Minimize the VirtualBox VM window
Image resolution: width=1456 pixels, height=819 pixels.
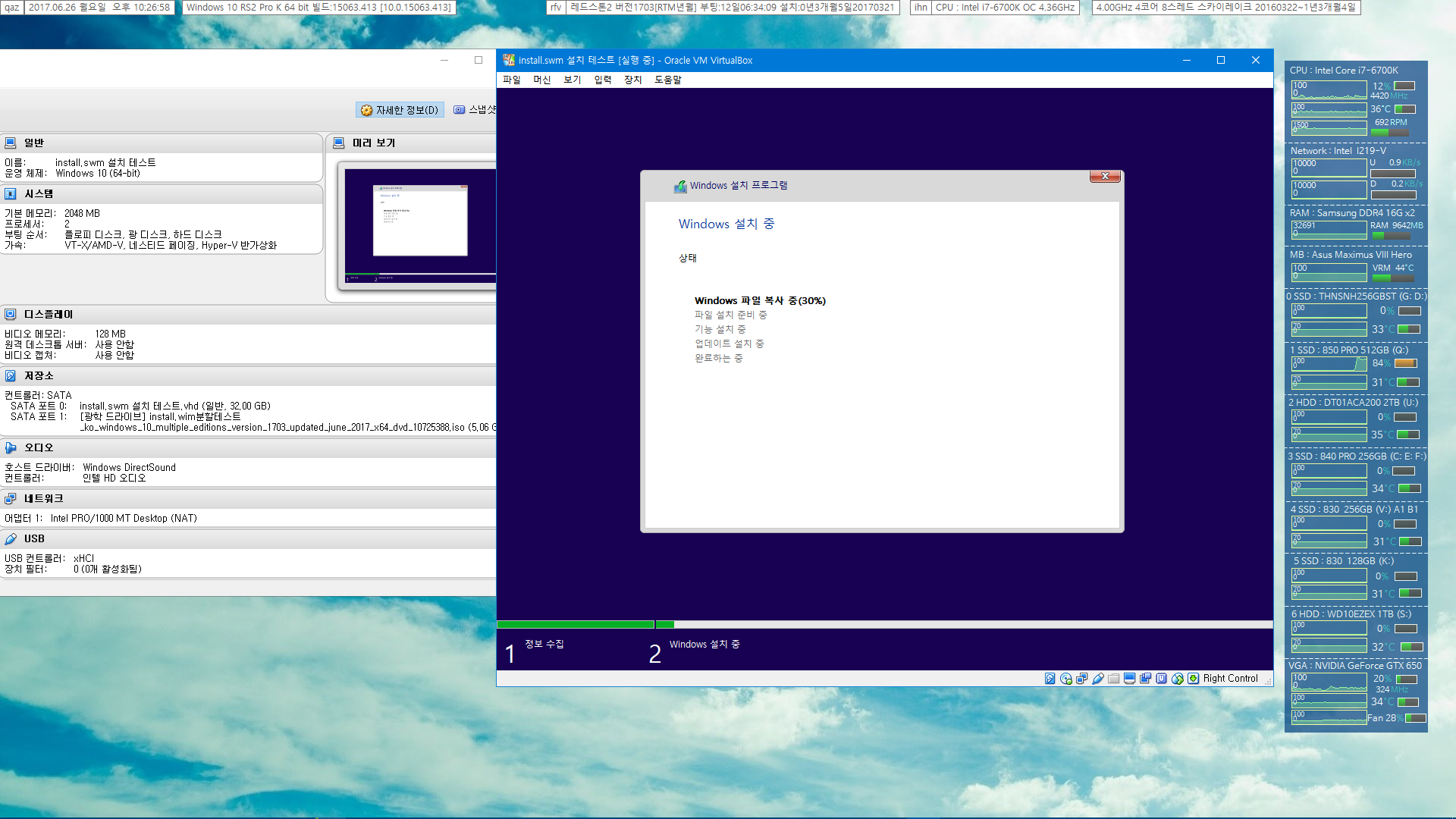1187,60
